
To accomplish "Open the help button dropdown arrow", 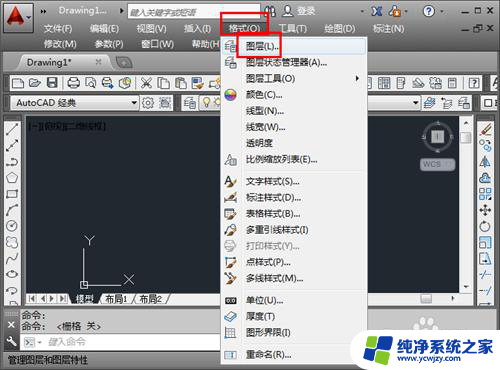I will pyautogui.click(x=442, y=11).
